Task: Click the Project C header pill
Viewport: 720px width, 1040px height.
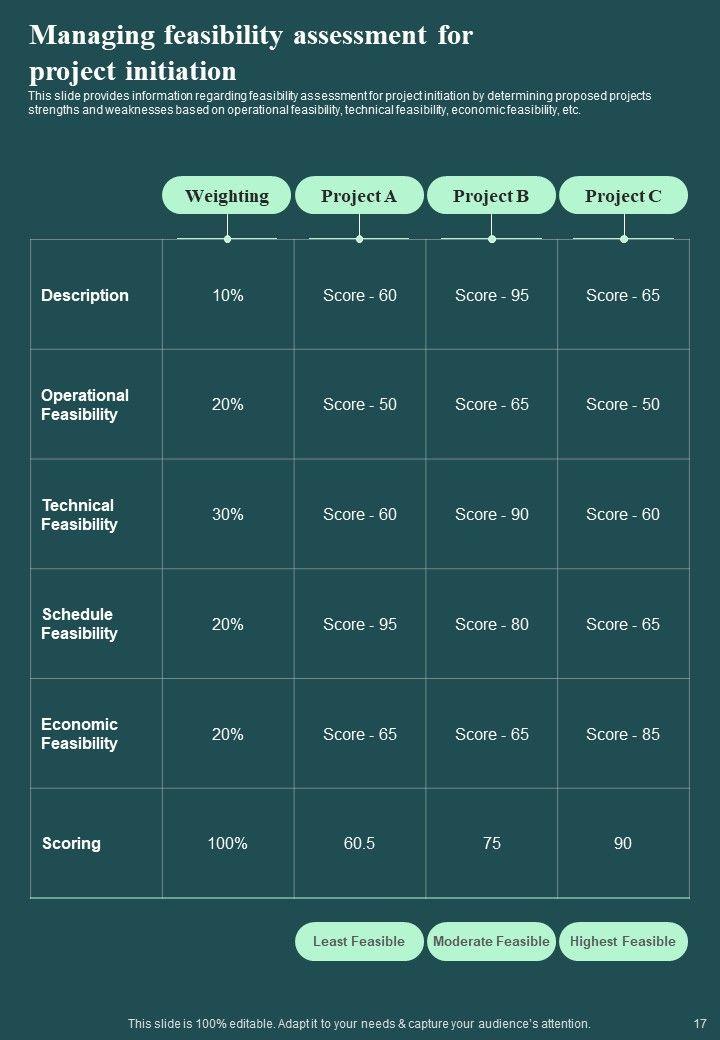Action: coord(623,196)
